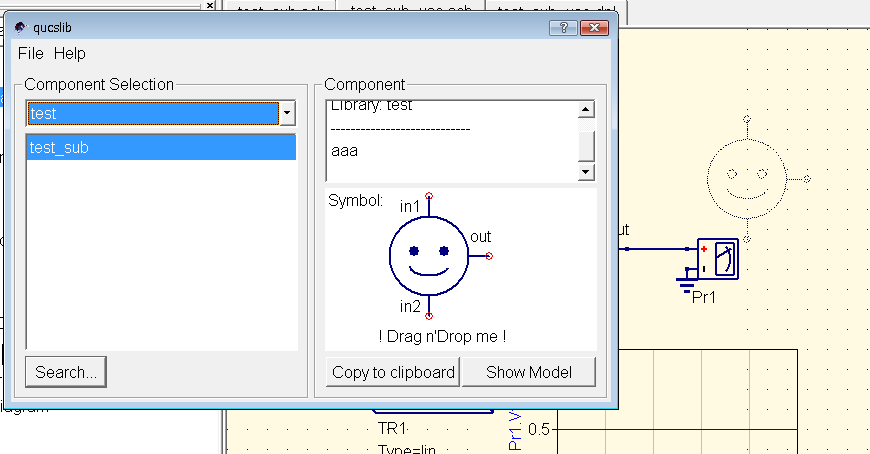Click the smiley symbol preview in the Component panel
This screenshot has height=454, width=870.
[428, 256]
